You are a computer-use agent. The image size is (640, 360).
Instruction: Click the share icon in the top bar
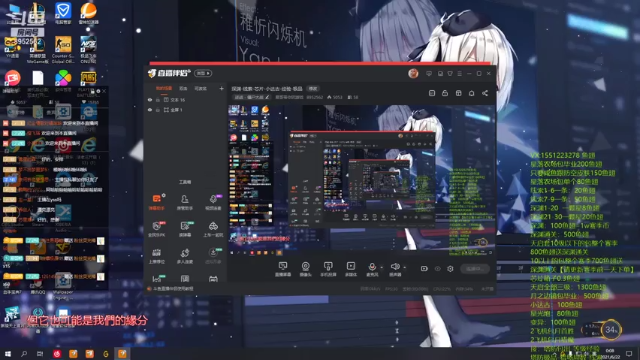click(x=485, y=93)
